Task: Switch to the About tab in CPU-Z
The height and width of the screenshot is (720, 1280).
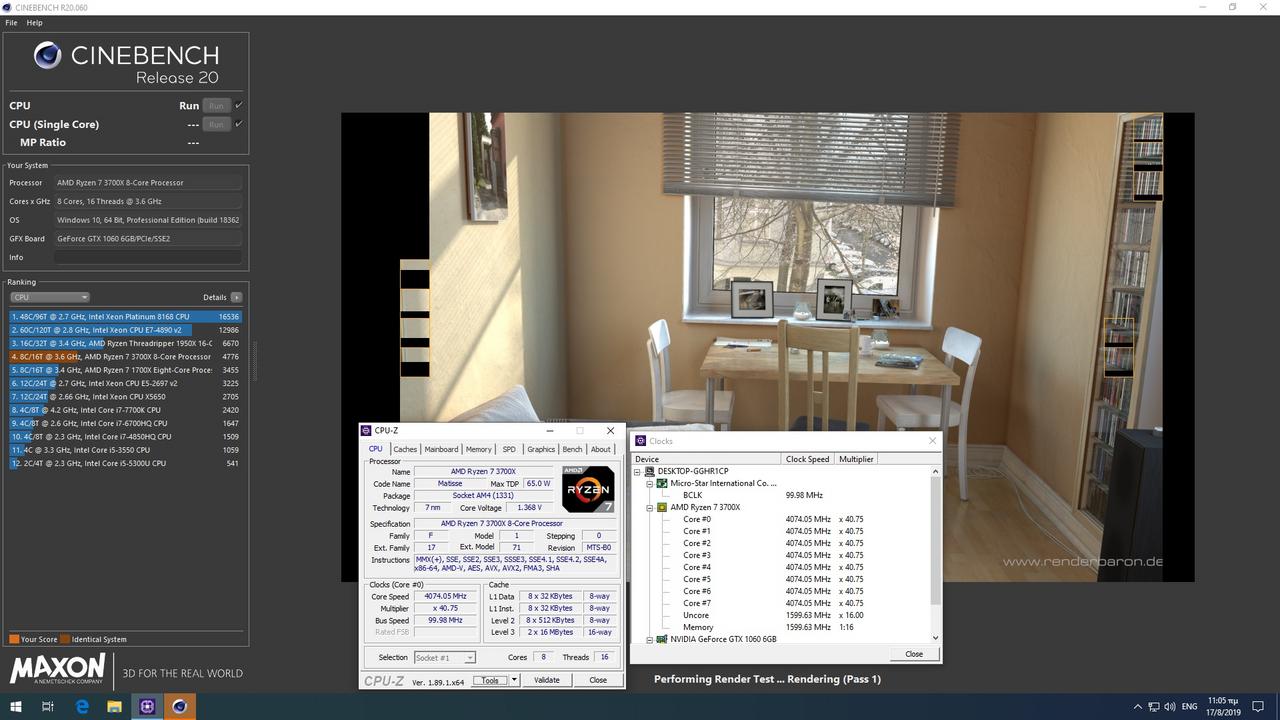Action: click(x=601, y=449)
